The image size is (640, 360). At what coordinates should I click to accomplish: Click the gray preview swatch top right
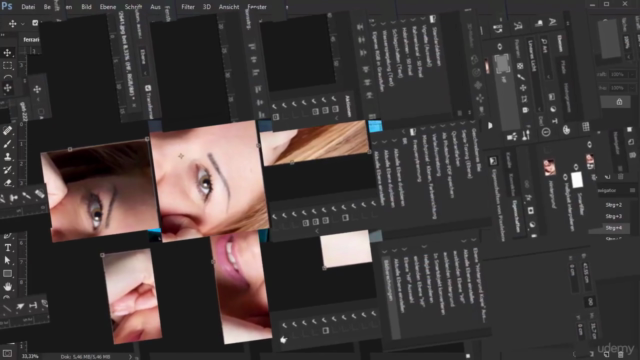click(x=609, y=39)
